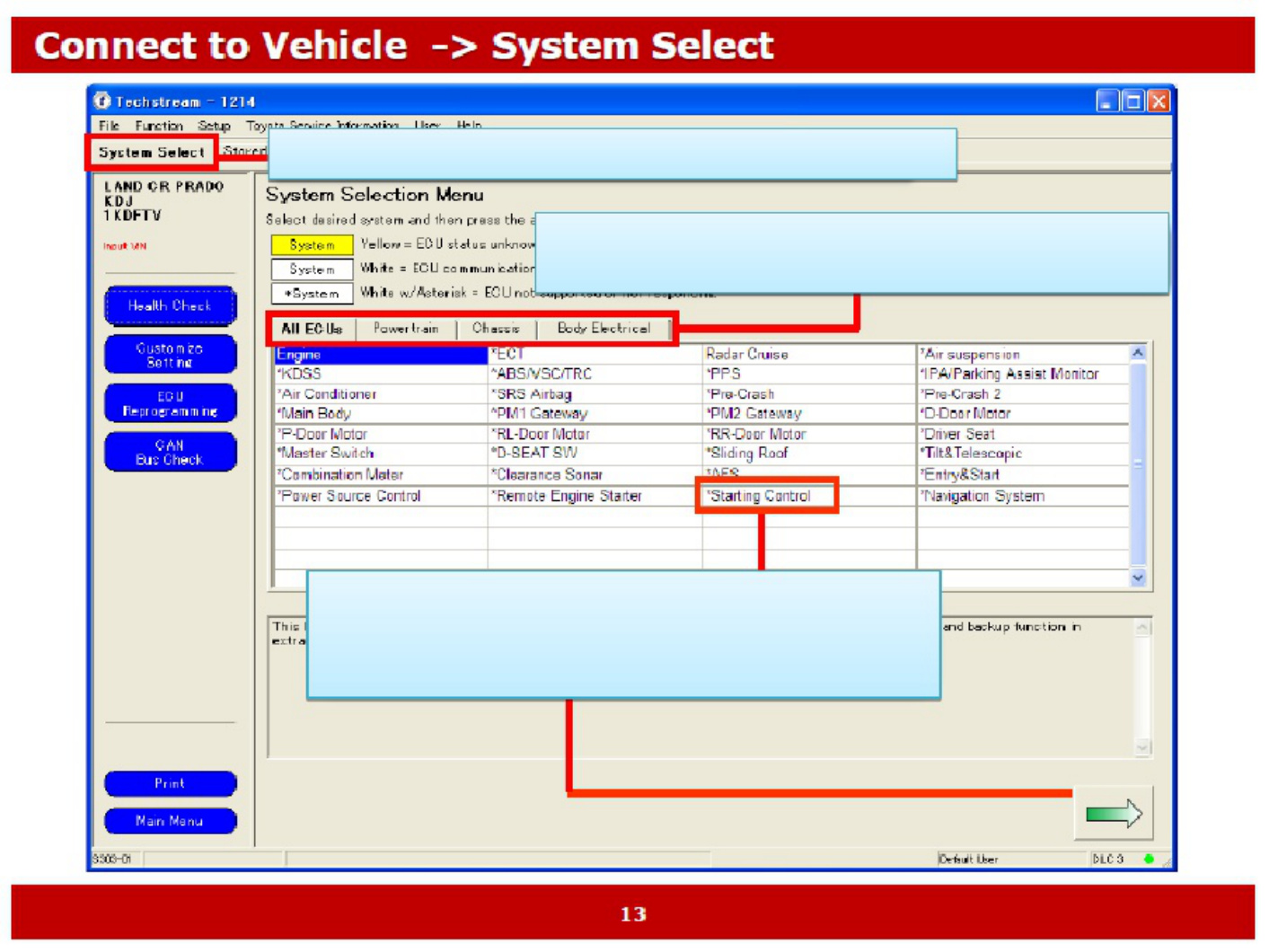Click the Techstream title bar icon

click(x=102, y=101)
